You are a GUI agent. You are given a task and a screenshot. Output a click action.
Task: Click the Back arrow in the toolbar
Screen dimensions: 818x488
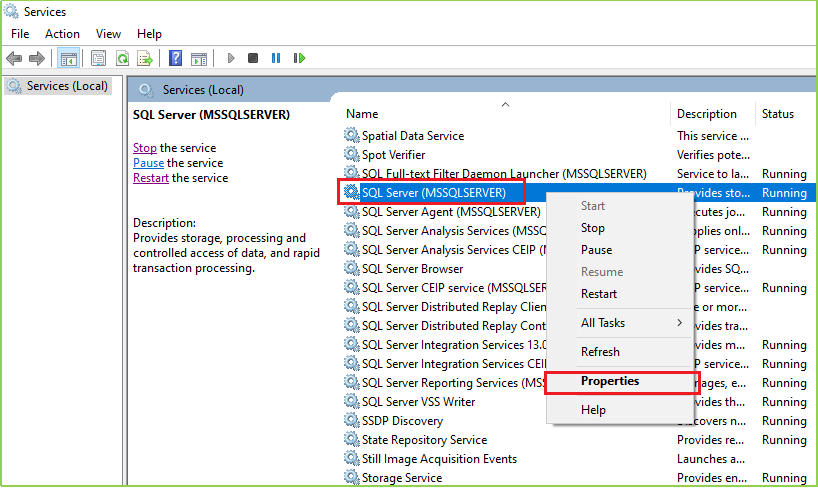click(x=14, y=58)
